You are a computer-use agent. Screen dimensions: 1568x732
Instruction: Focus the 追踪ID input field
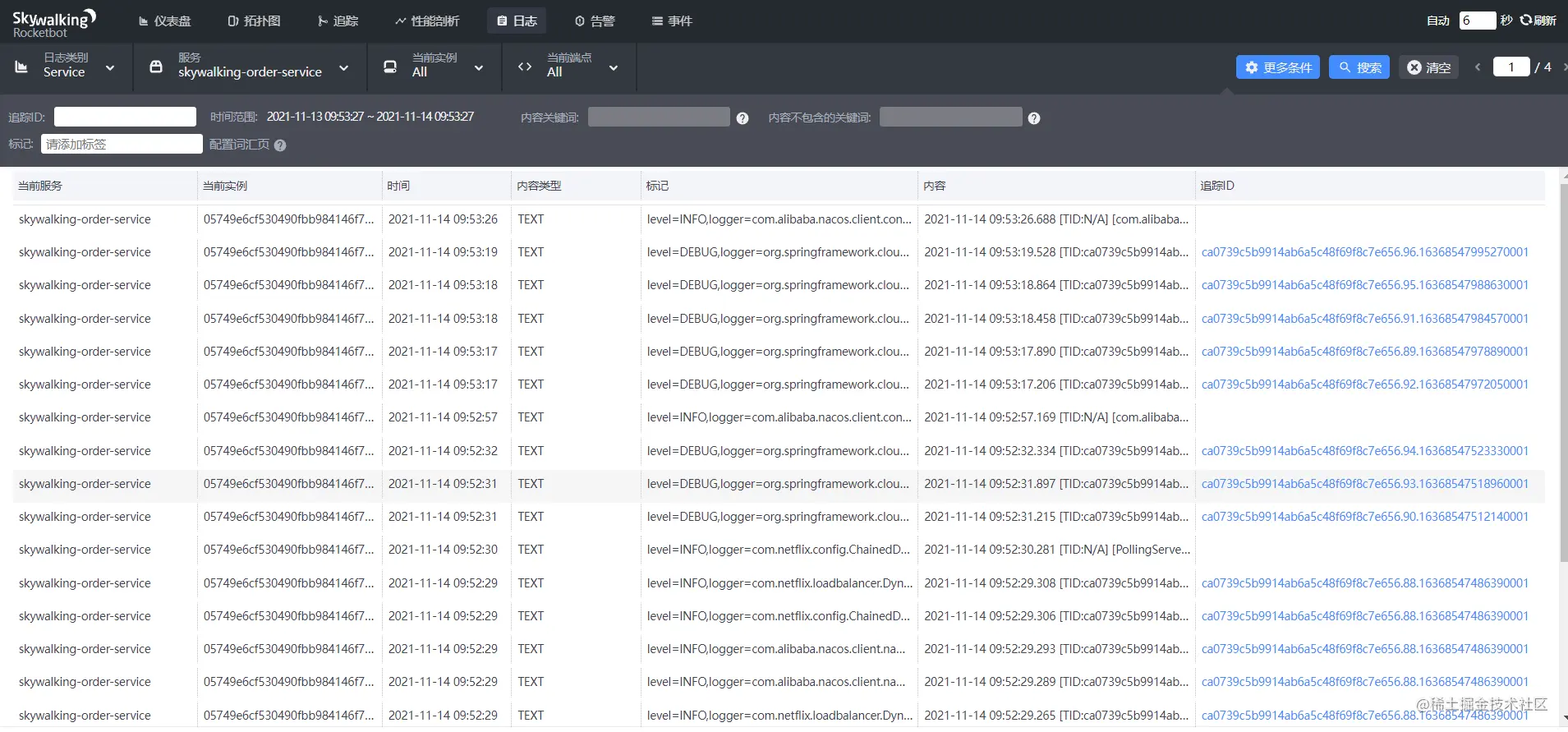click(x=125, y=117)
